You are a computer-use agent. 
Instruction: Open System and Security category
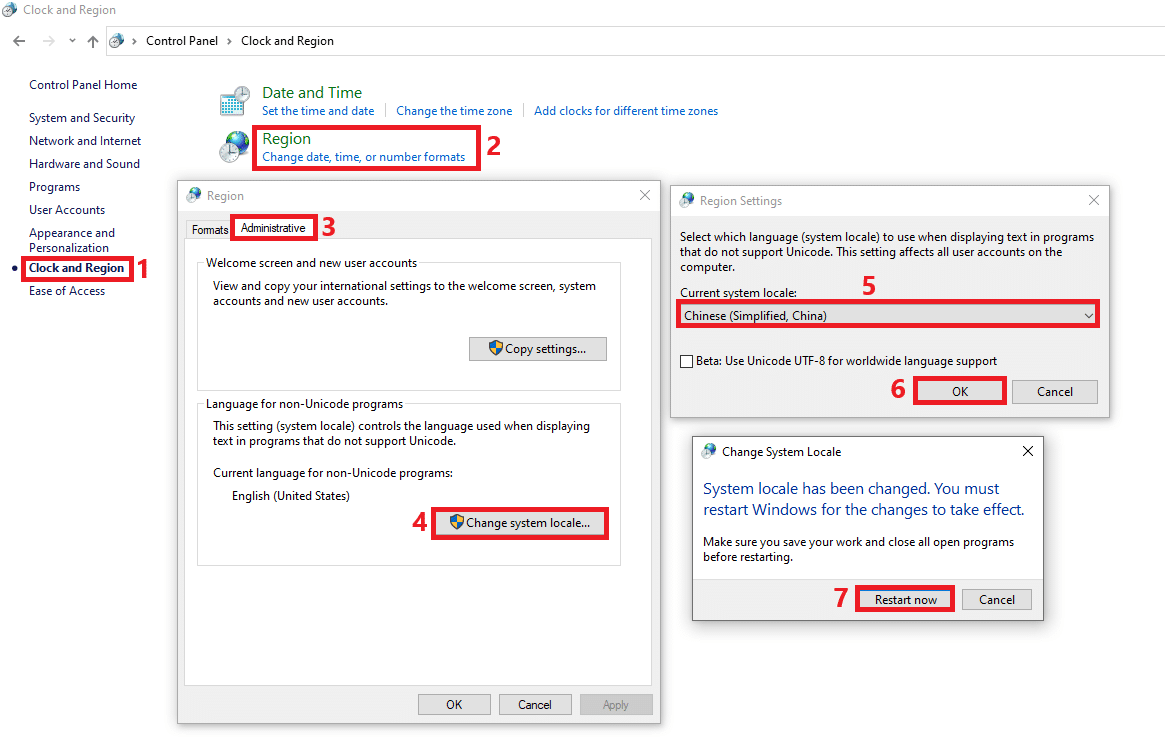pos(82,117)
